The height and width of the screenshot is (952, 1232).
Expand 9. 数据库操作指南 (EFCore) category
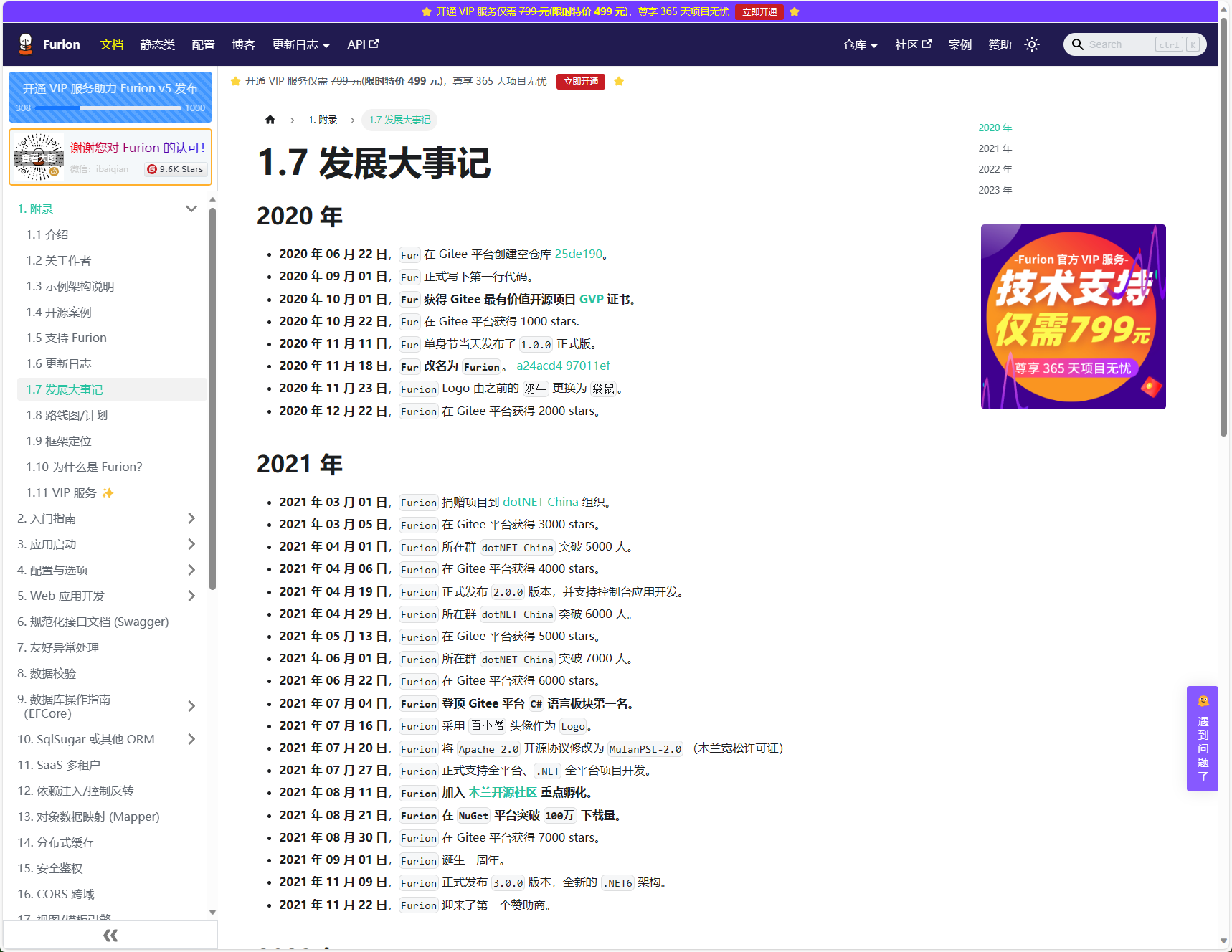click(x=191, y=706)
